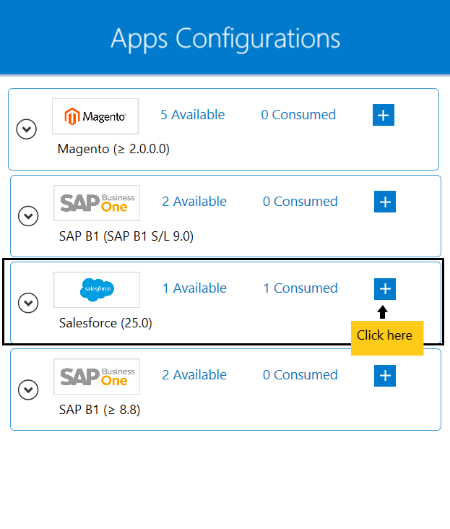The image size is (450, 529).
Task: Click "0 Consumed" in the Magento row
Action: coord(298,115)
